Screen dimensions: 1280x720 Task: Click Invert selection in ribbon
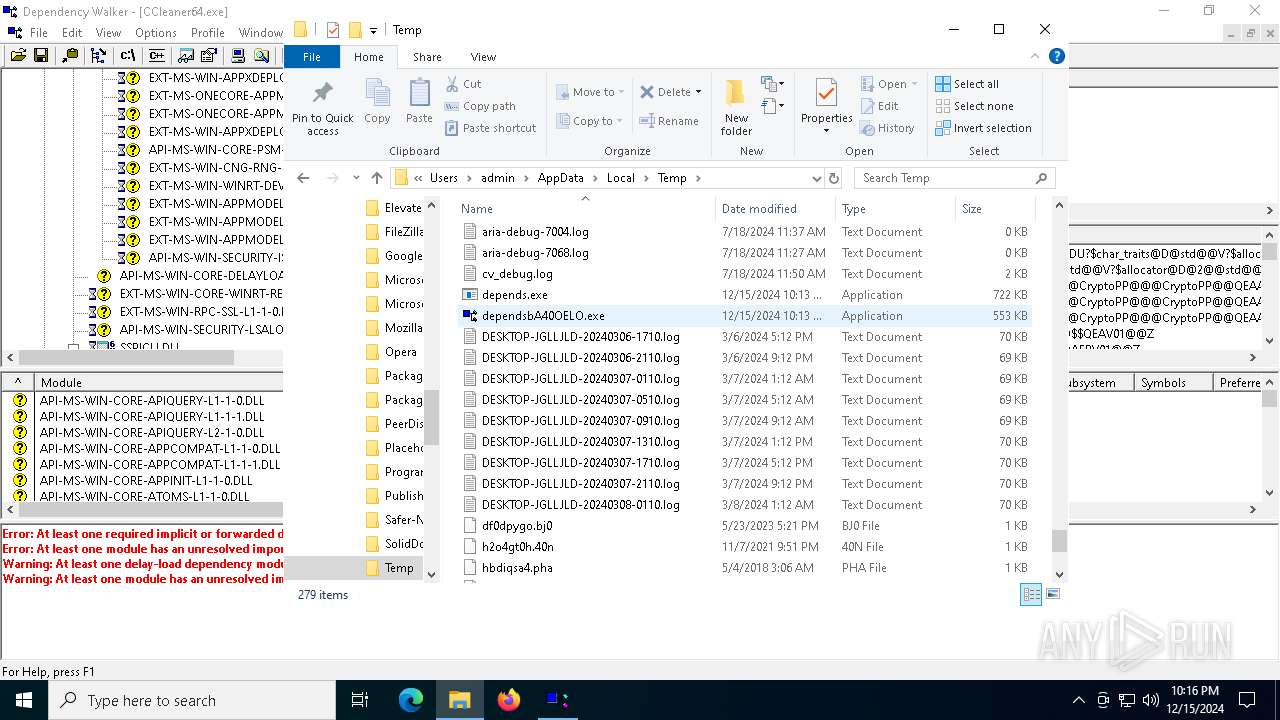point(983,128)
